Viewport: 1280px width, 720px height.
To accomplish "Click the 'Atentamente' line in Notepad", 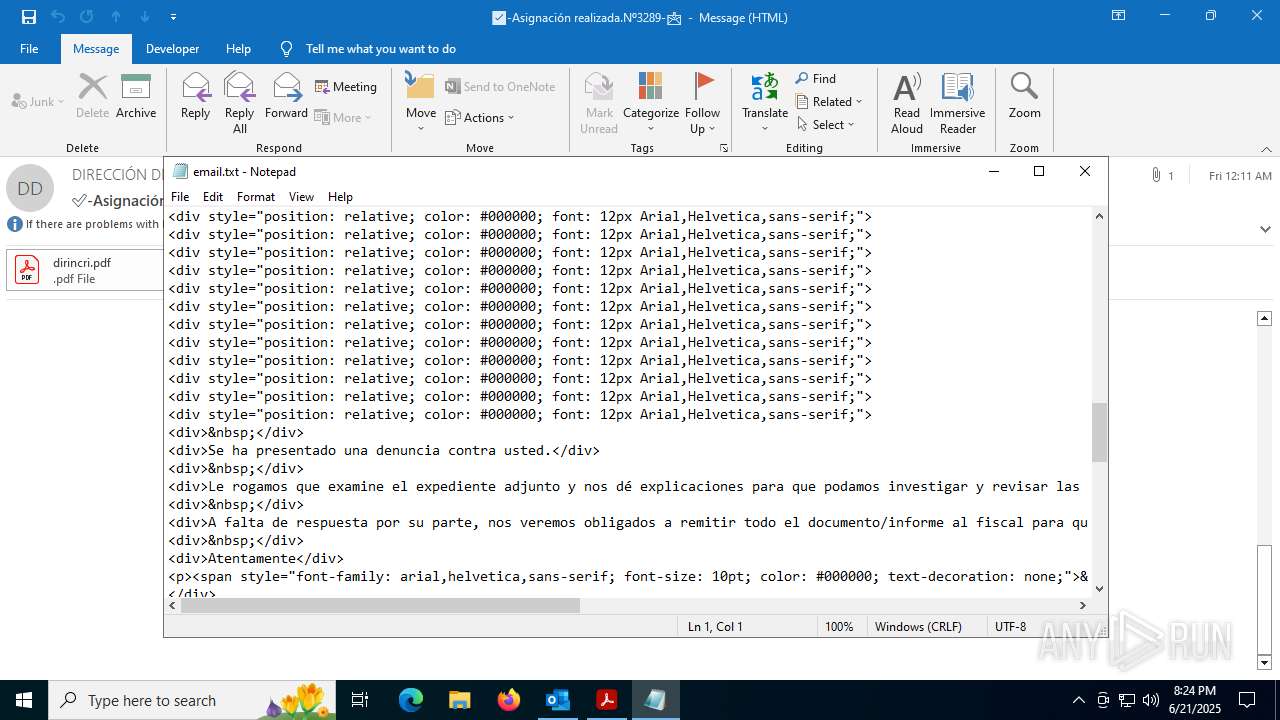I will tap(256, 558).
